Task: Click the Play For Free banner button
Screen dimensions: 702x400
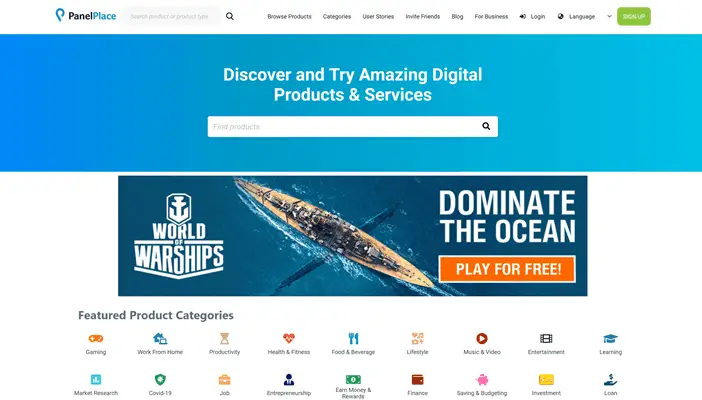Action: point(507,269)
